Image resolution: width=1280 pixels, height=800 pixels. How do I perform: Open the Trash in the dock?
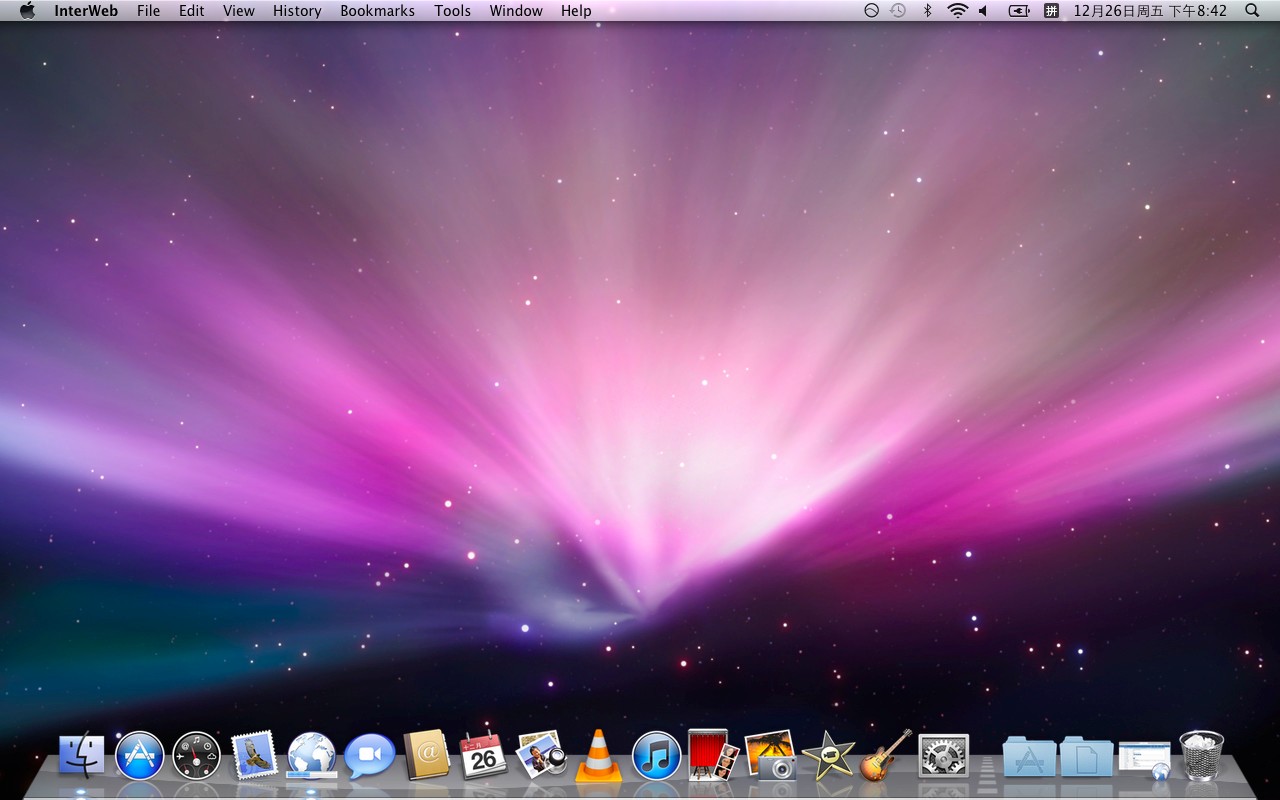(x=1201, y=756)
